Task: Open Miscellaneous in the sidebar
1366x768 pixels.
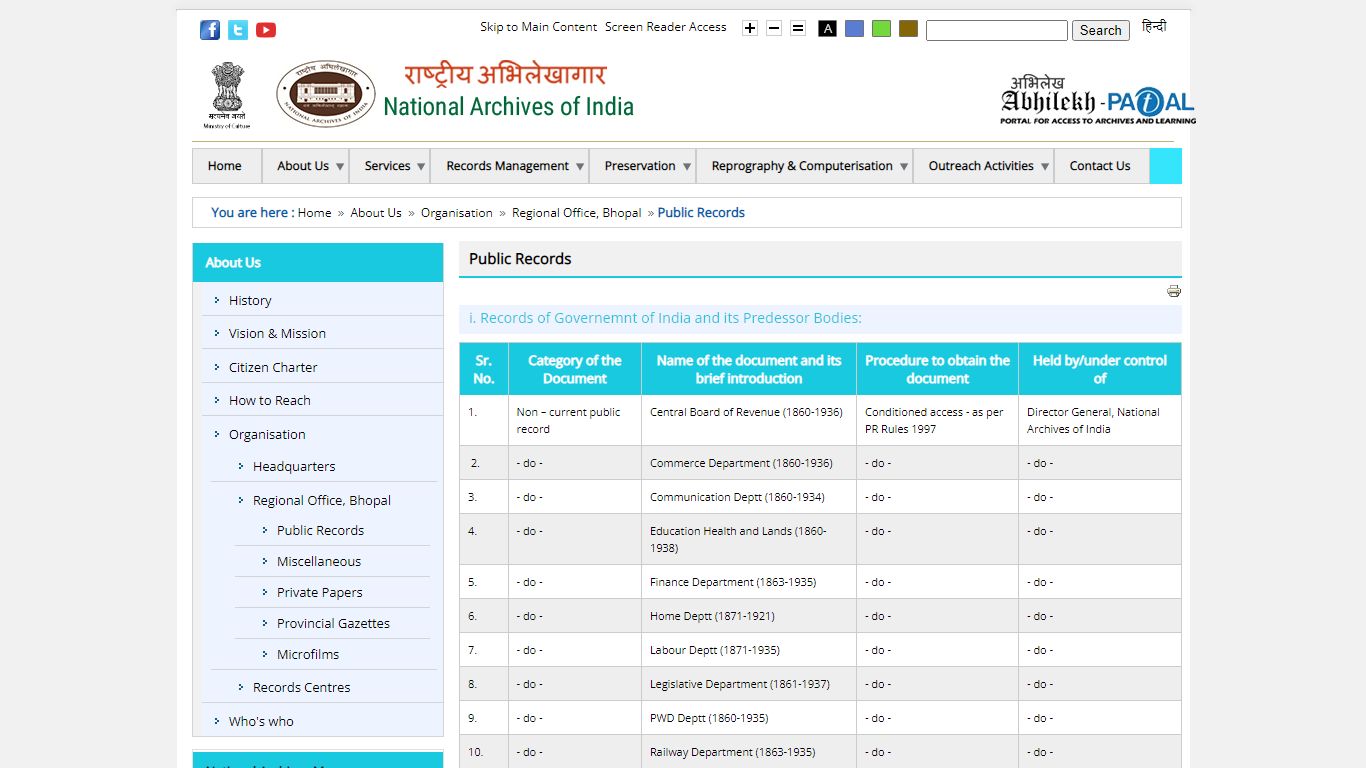Action: click(319, 561)
